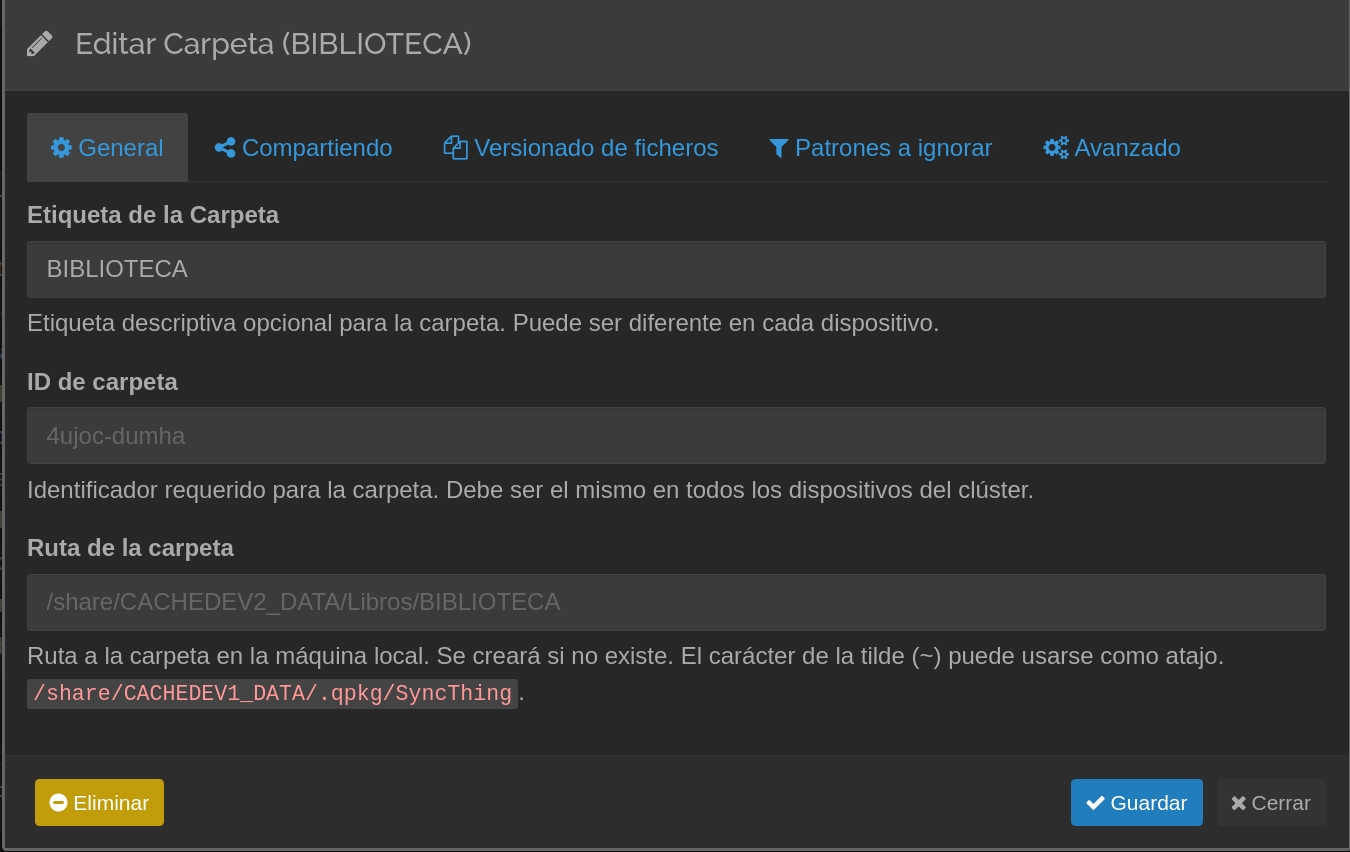Viewport: 1350px width, 852px height.
Task: Click the share icon beside Compartiendo
Action: tap(225, 148)
